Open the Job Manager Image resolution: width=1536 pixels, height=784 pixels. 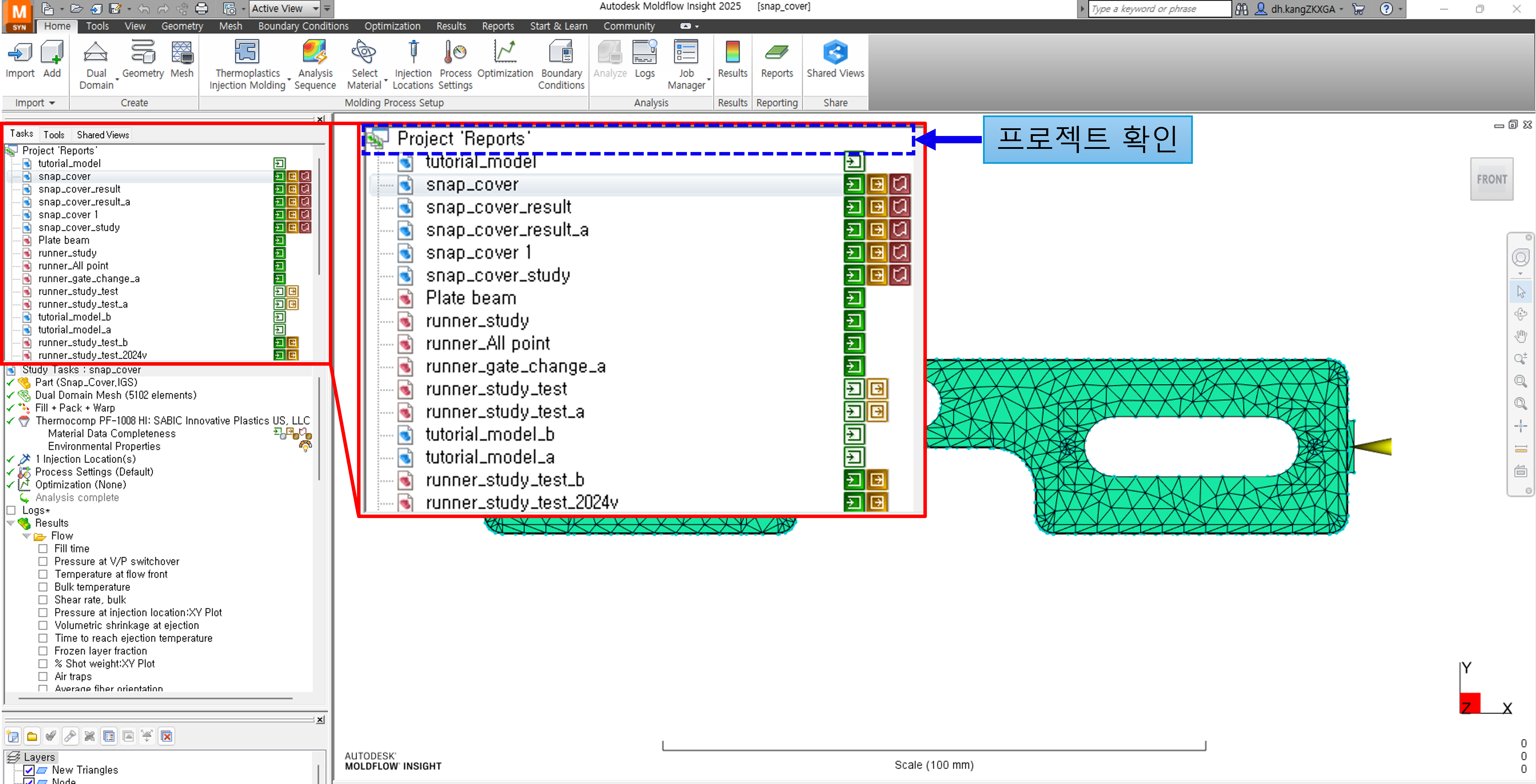tap(686, 64)
